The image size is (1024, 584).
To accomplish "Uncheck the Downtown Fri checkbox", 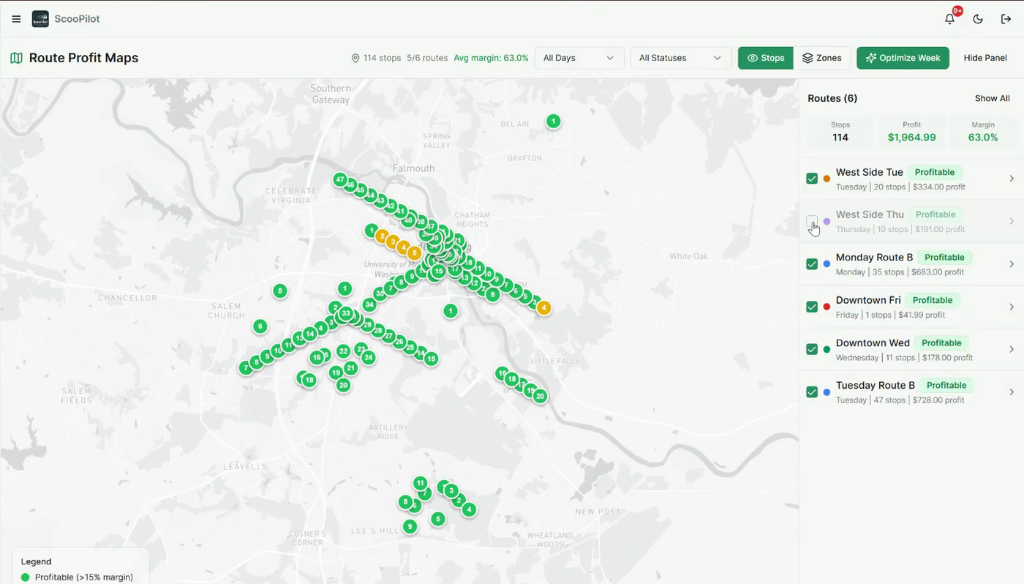I will 812,306.
